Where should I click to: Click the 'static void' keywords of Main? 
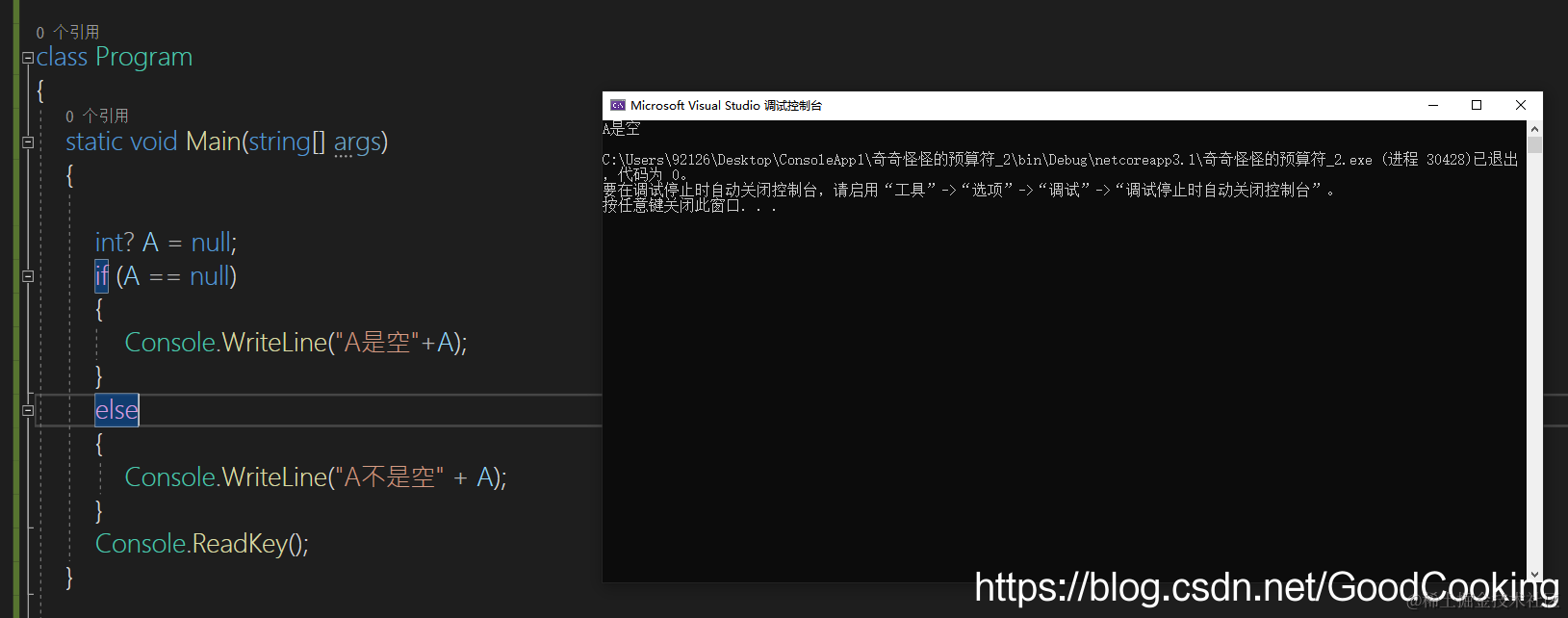pos(121,142)
